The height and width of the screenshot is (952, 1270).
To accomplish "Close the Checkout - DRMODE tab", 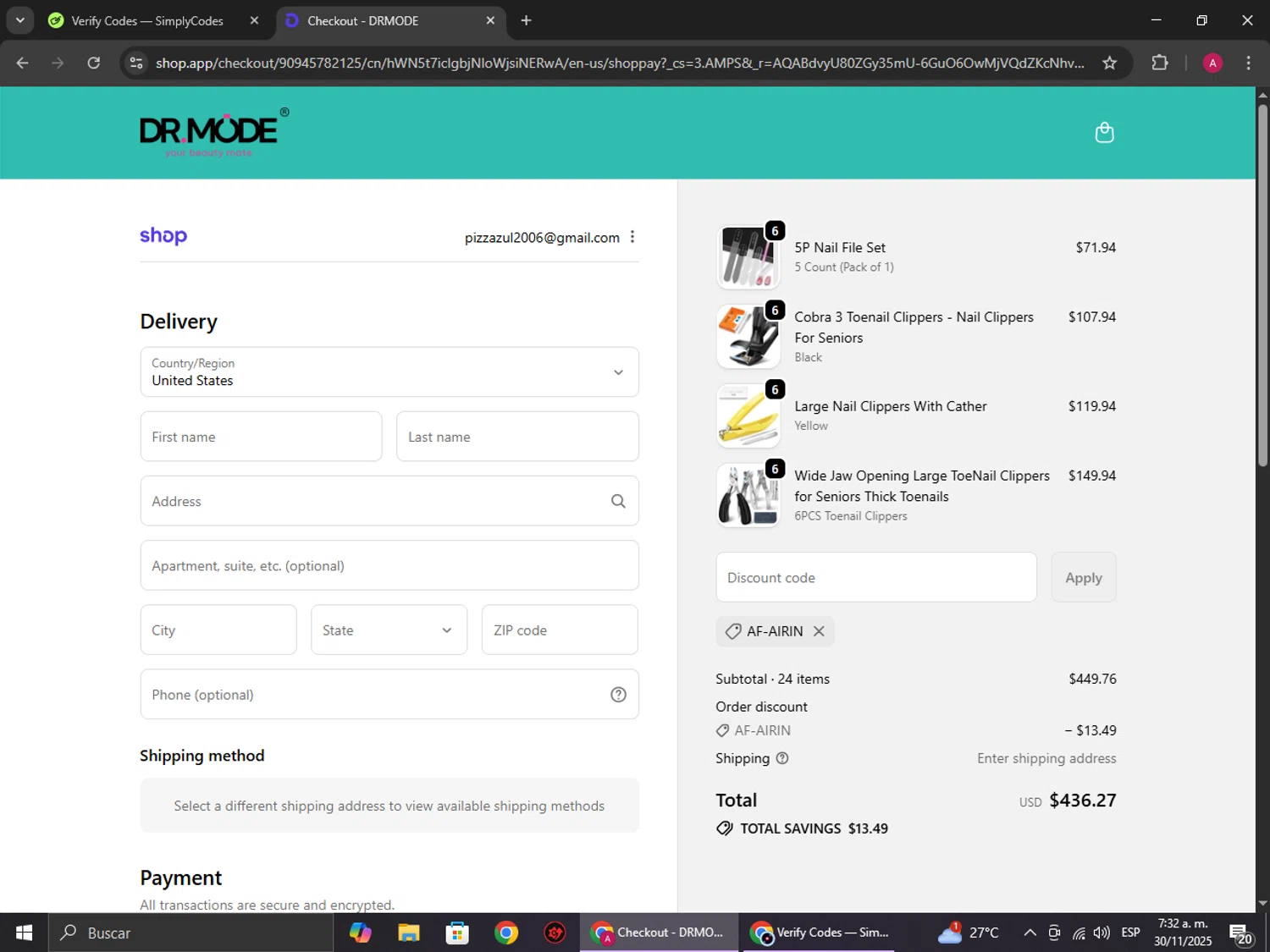I will [x=490, y=20].
